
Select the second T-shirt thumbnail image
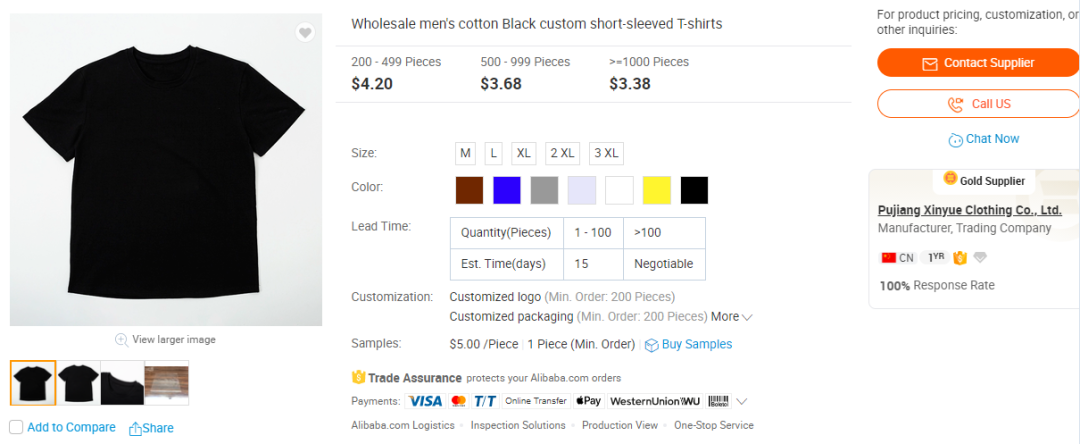coord(78,383)
